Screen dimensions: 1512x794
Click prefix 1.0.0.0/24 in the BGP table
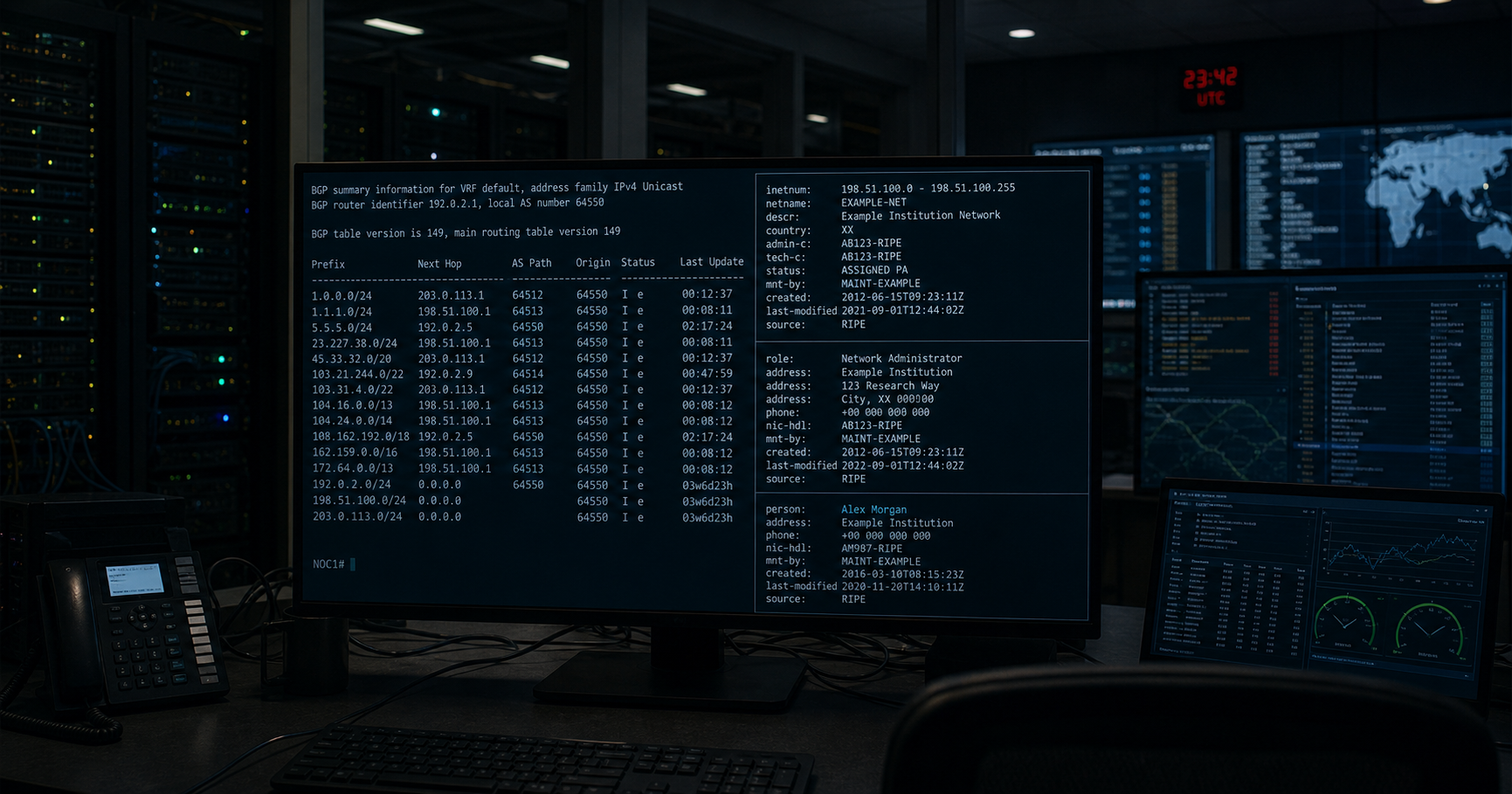[x=342, y=296]
